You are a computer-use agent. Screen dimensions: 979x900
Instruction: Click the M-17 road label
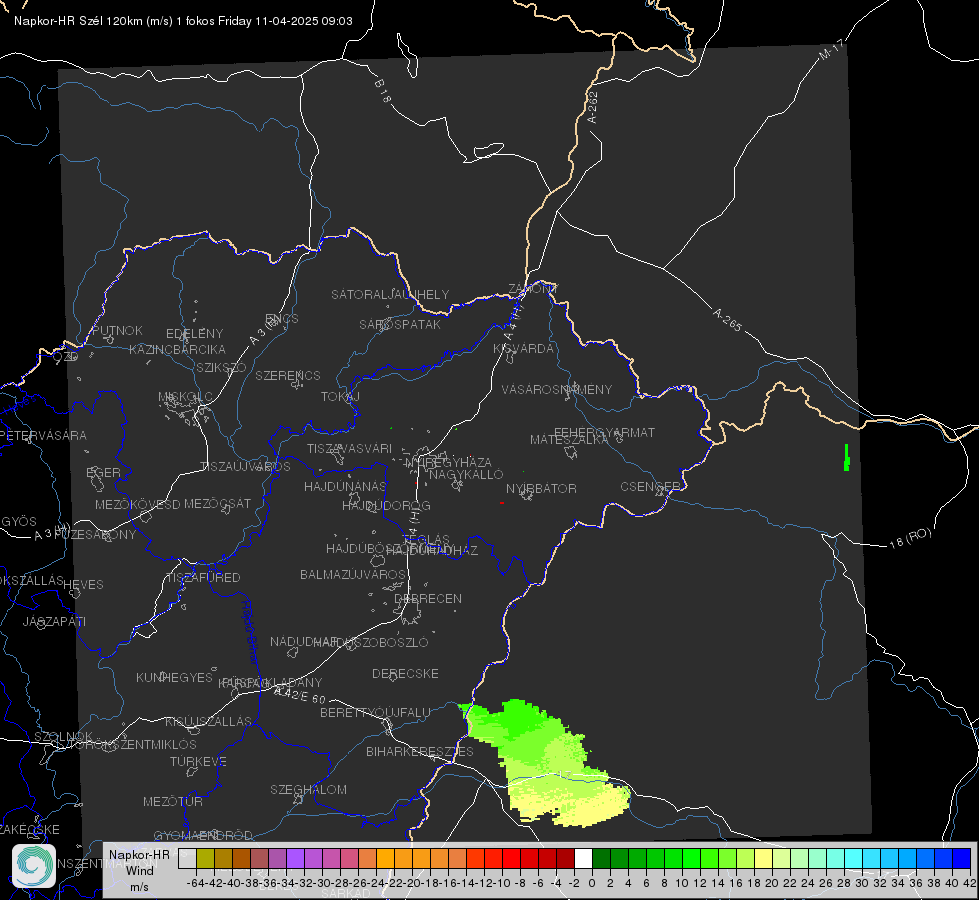click(x=831, y=49)
